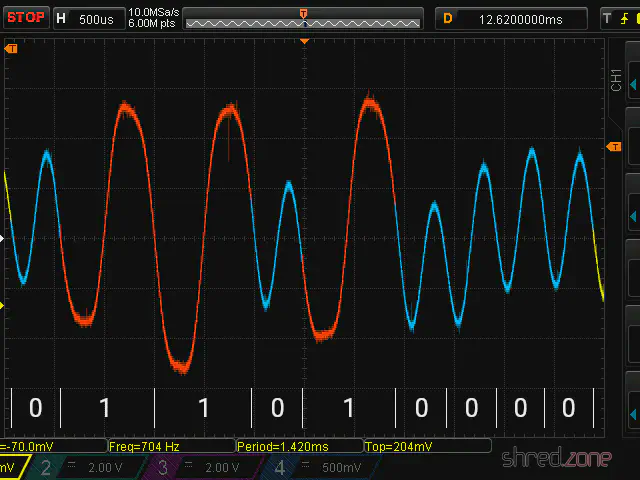The width and height of the screenshot is (640, 480).
Task: Expand the second blue arrow side menu option
Action: pos(631,217)
